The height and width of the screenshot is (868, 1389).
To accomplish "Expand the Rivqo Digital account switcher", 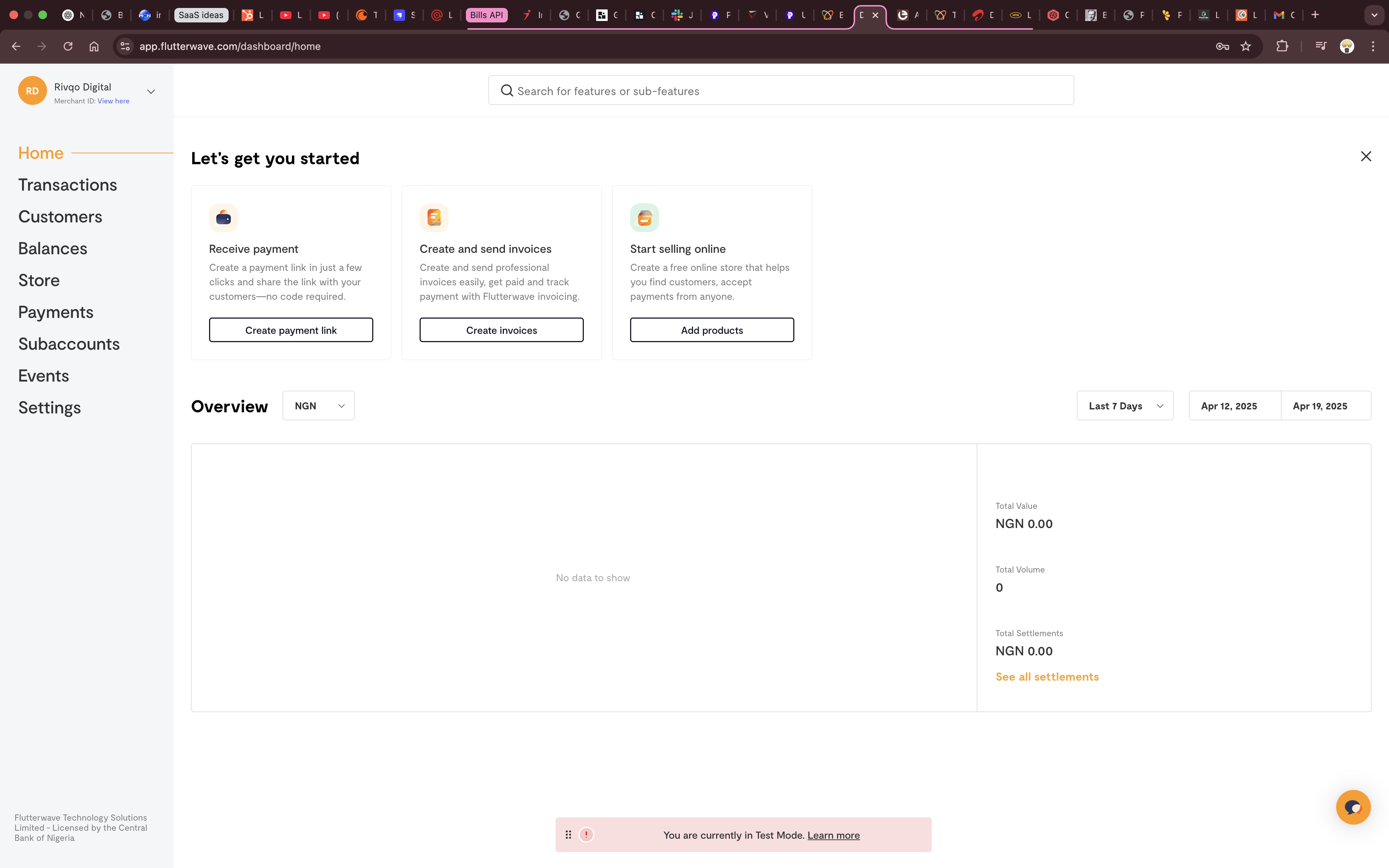I will (151, 91).
